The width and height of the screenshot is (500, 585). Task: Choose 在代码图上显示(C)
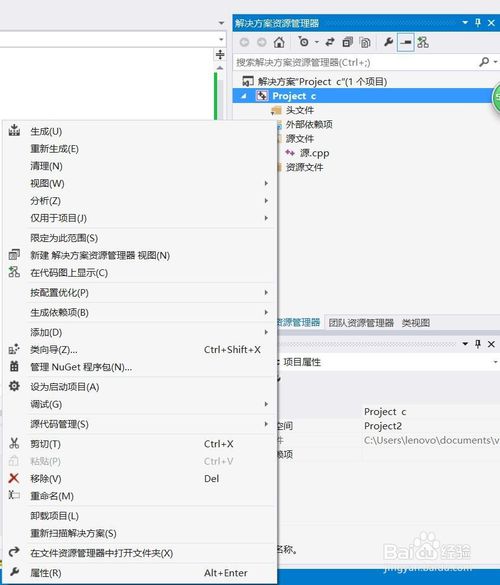140,273
